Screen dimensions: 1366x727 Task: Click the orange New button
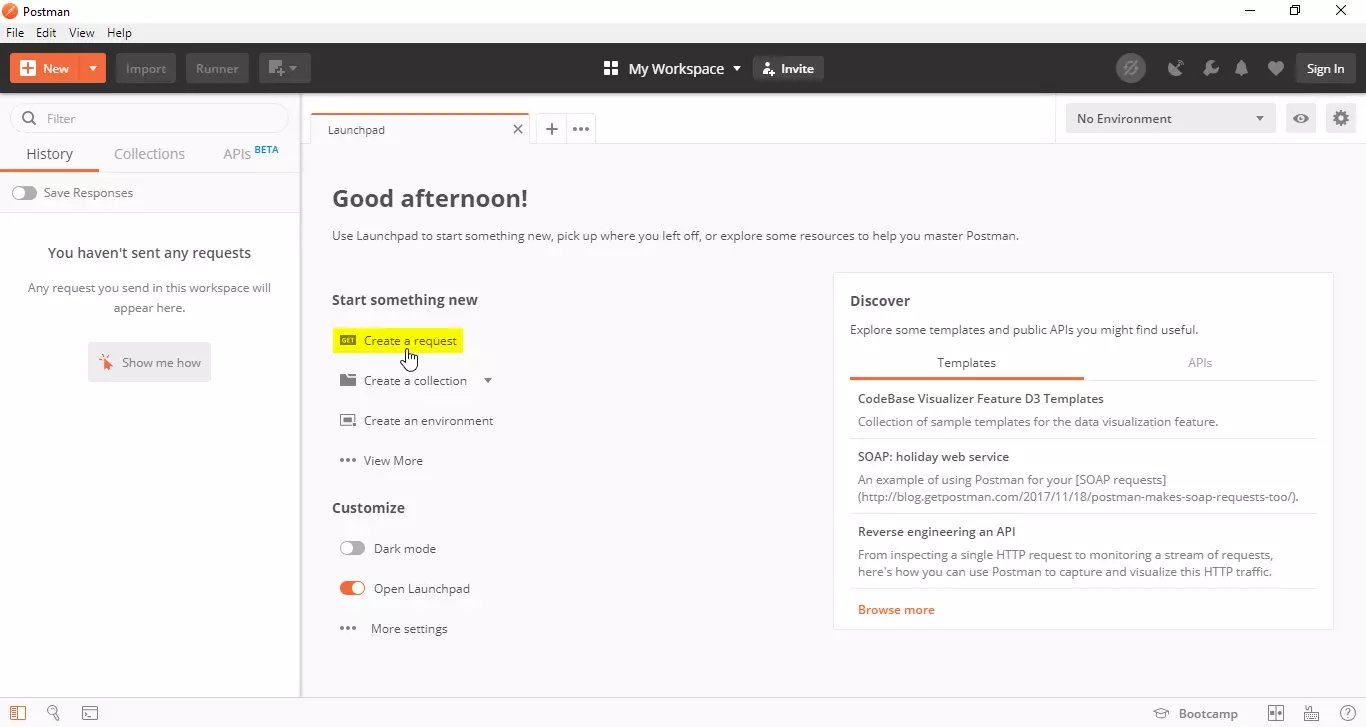pyautogui.click(x=45, y=68)
